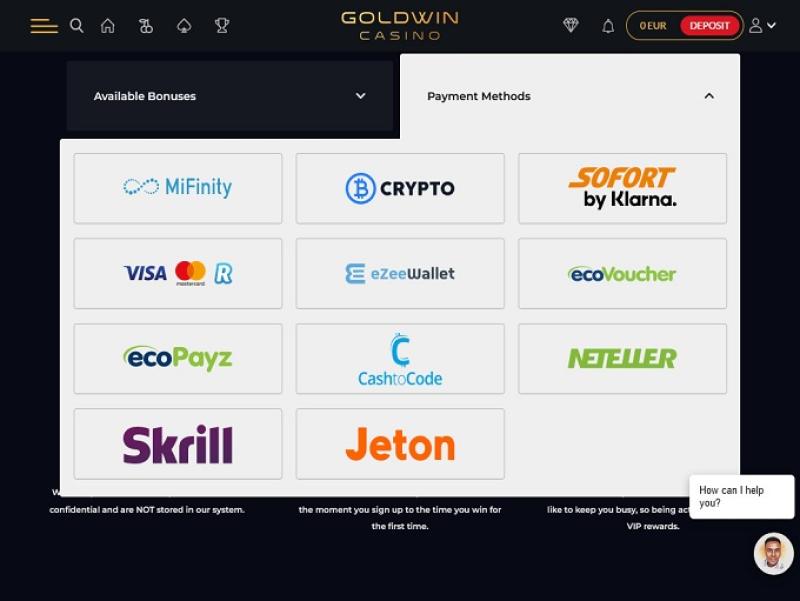Image resolution: width=800 pixels, height=601 pixels.
Task: Open notifications bell icon
Action: tap(608, 26)
